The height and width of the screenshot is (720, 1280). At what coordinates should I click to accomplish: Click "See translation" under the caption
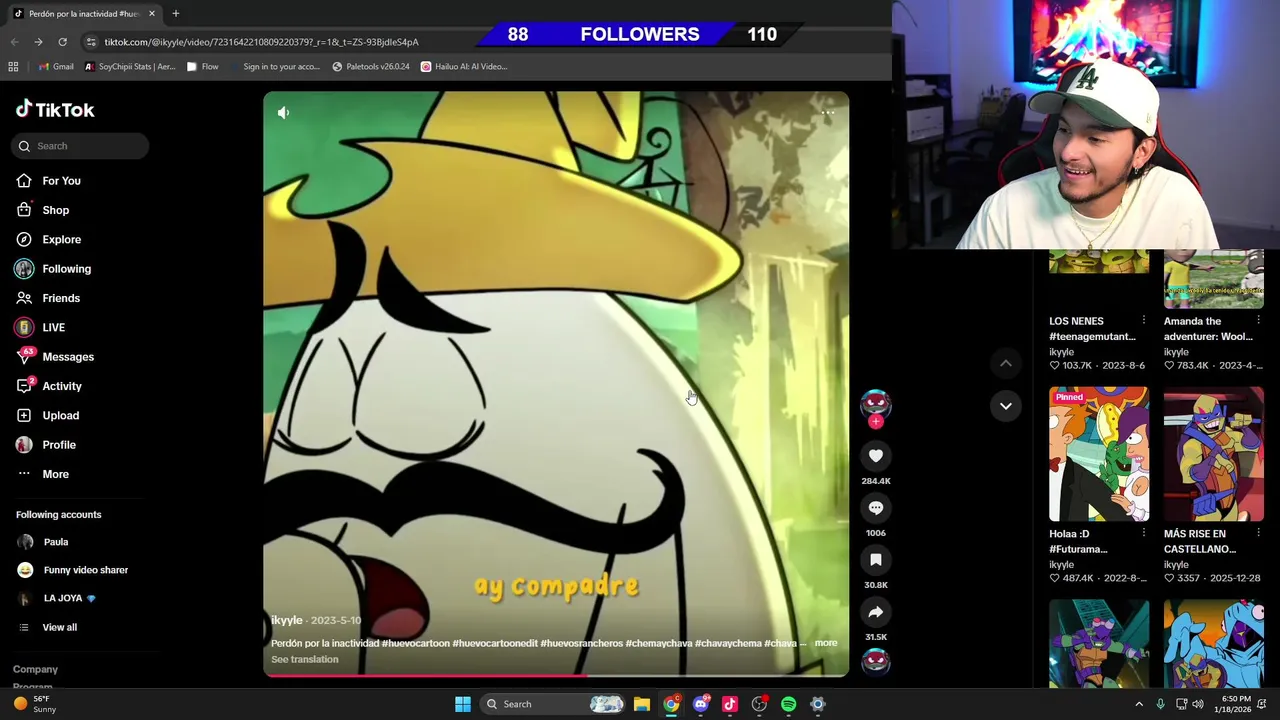(x=305, y=659)
